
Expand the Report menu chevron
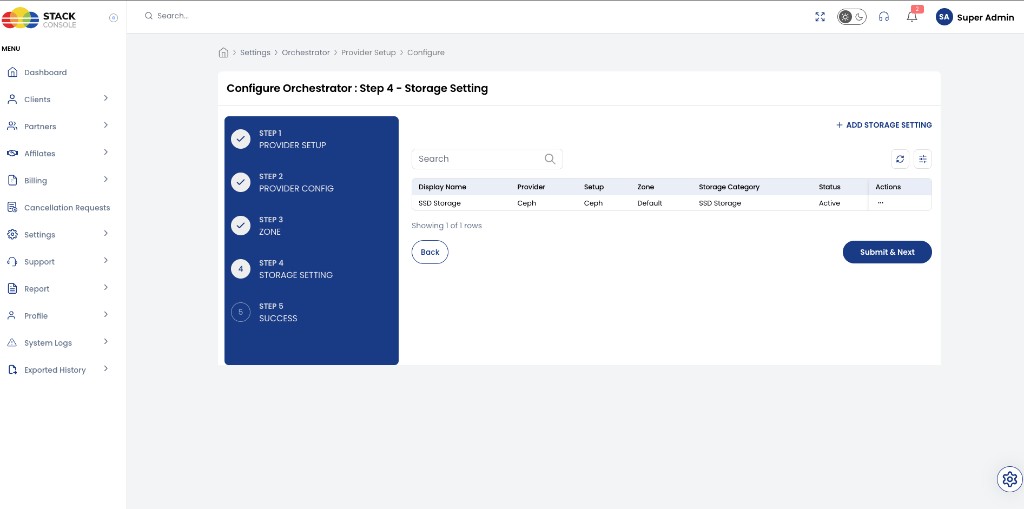[106, 288]
